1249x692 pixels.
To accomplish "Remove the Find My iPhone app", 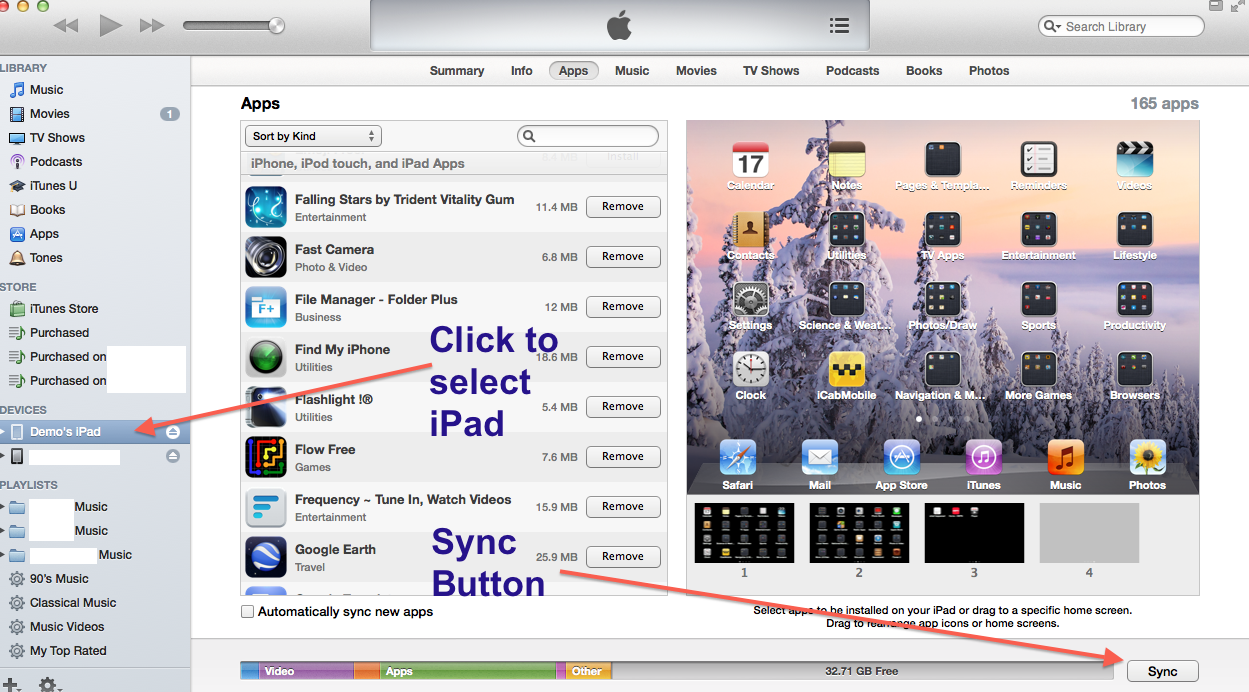I will coord(623,357).
